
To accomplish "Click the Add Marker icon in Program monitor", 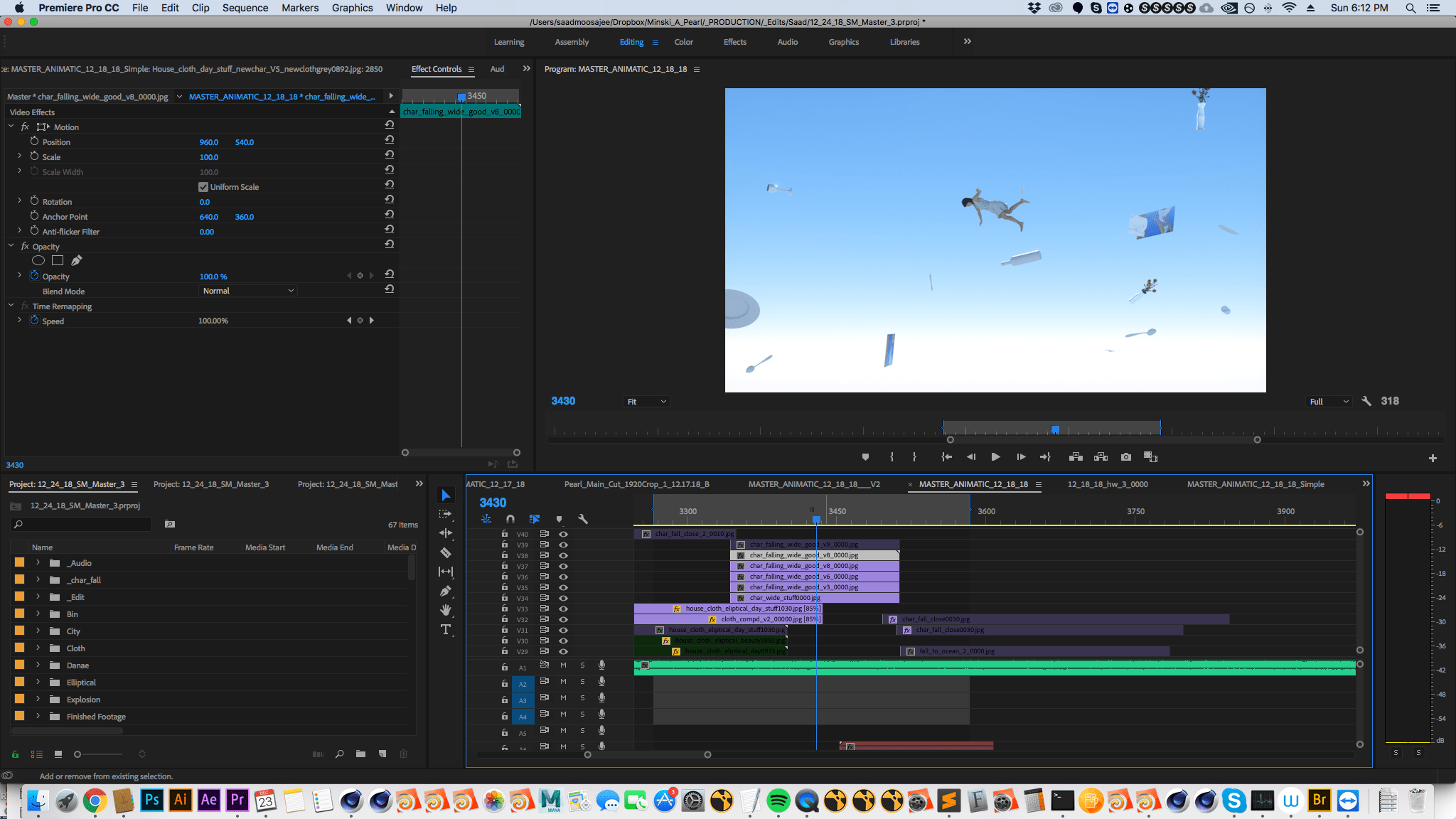I will [x=865, y=457].
